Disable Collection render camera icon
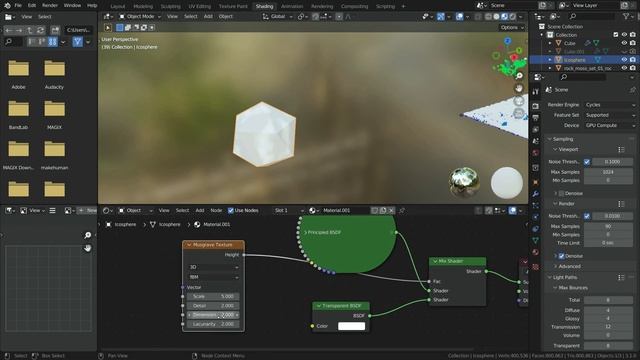The width and height of the screenshot is (640, 360). point(633,35)
